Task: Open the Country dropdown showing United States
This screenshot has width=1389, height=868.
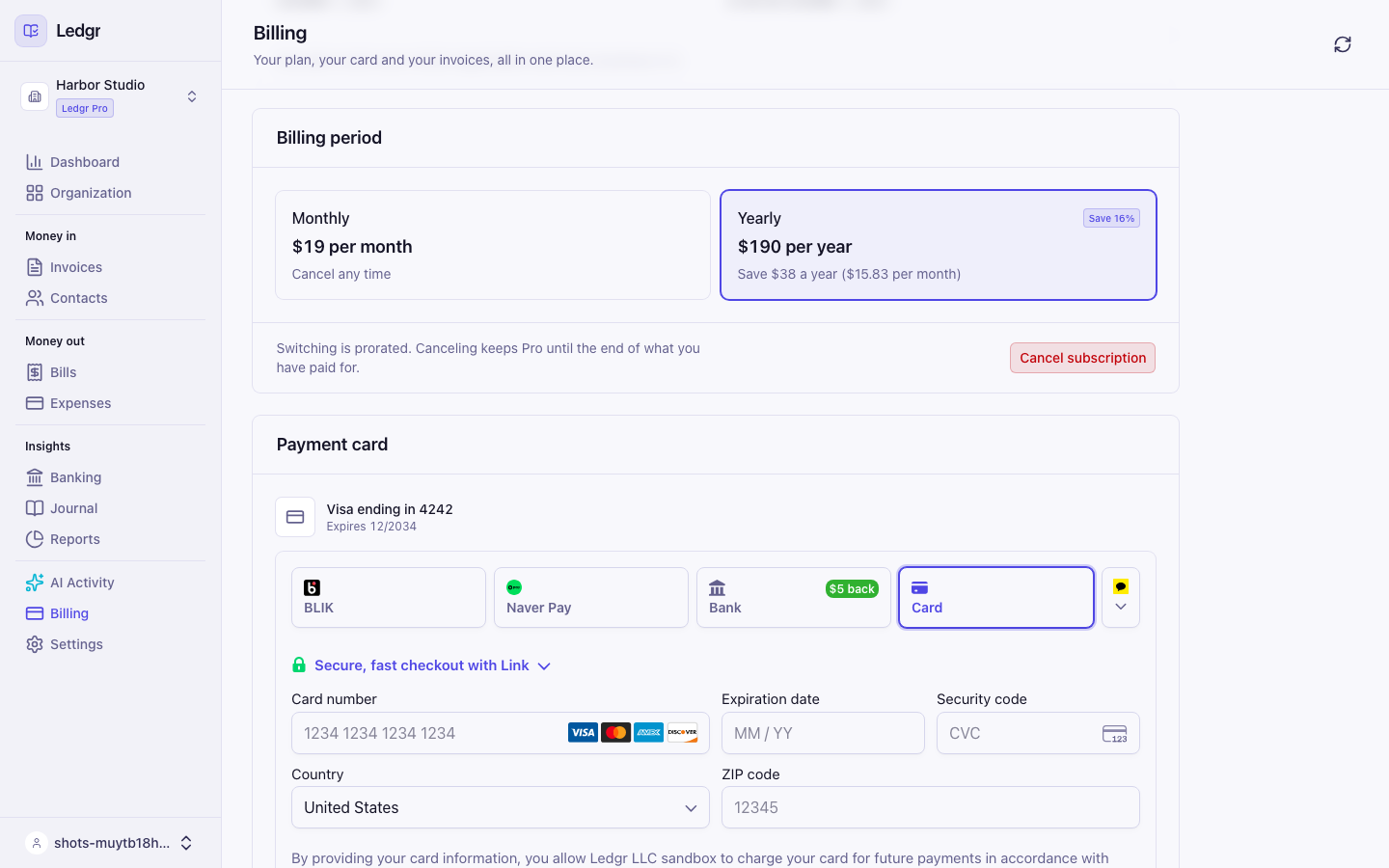Action: [501, 807]
